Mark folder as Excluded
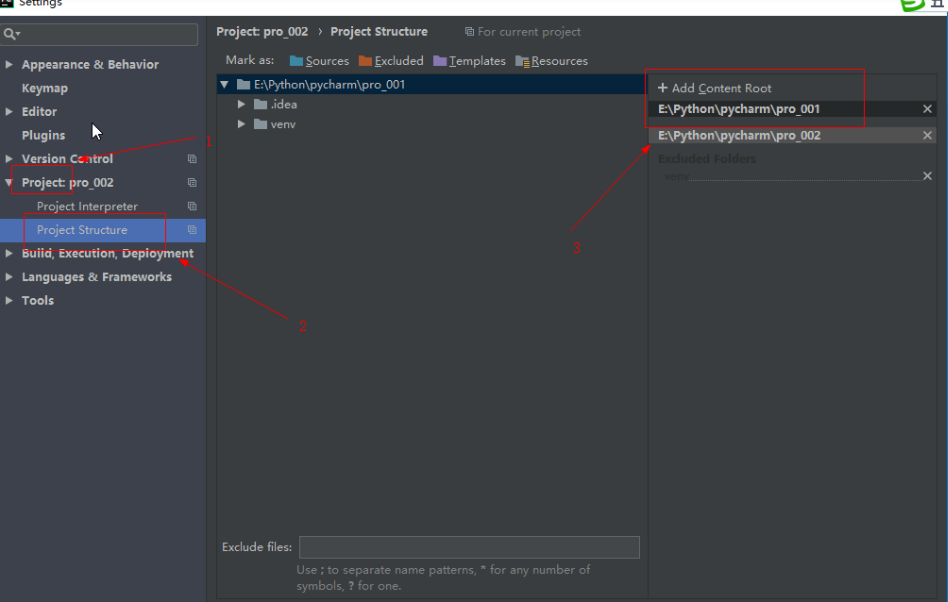This screenshot has width=948, height=602. 391,61
